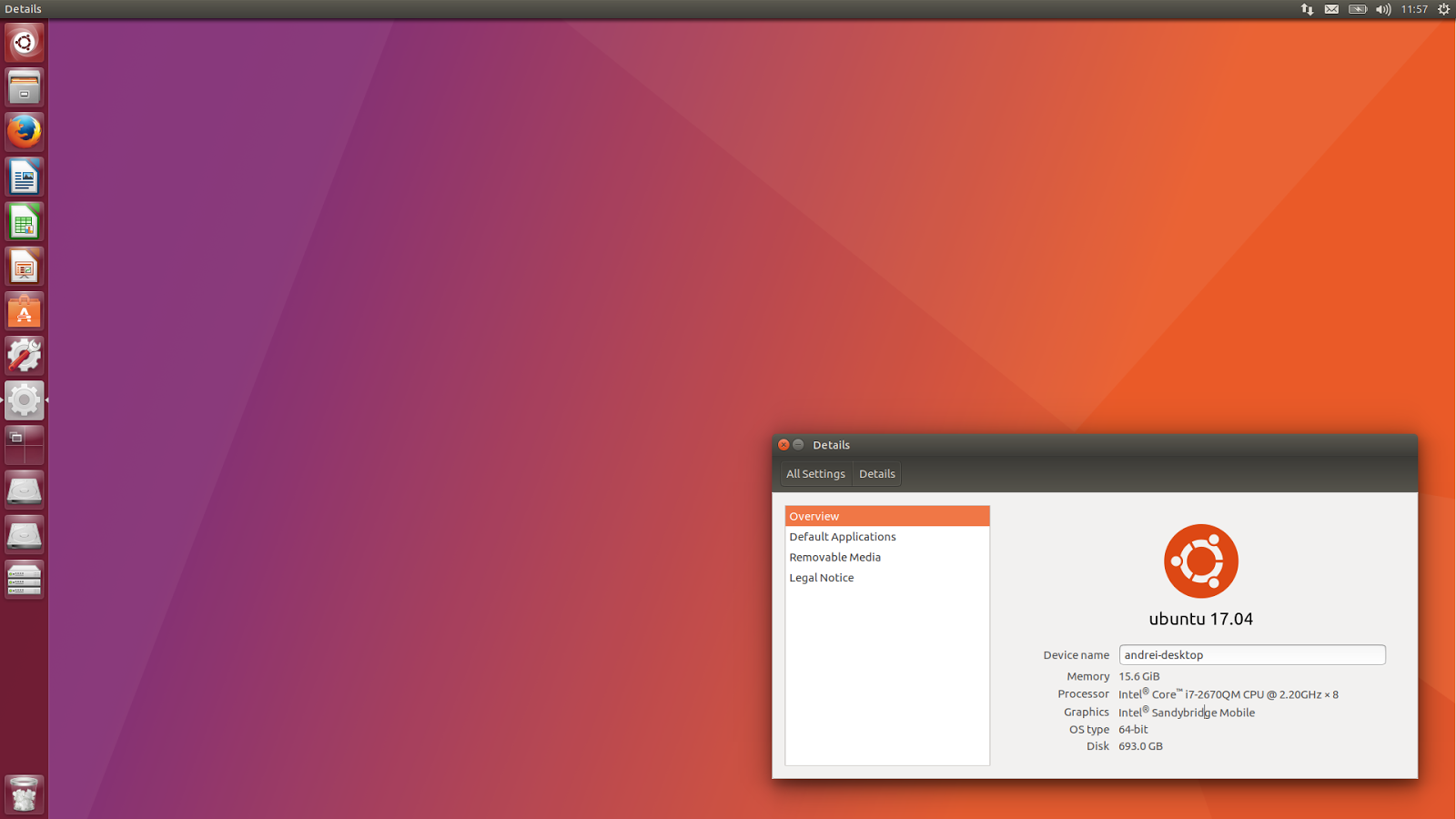Go back to All Settings

[815, 474]
